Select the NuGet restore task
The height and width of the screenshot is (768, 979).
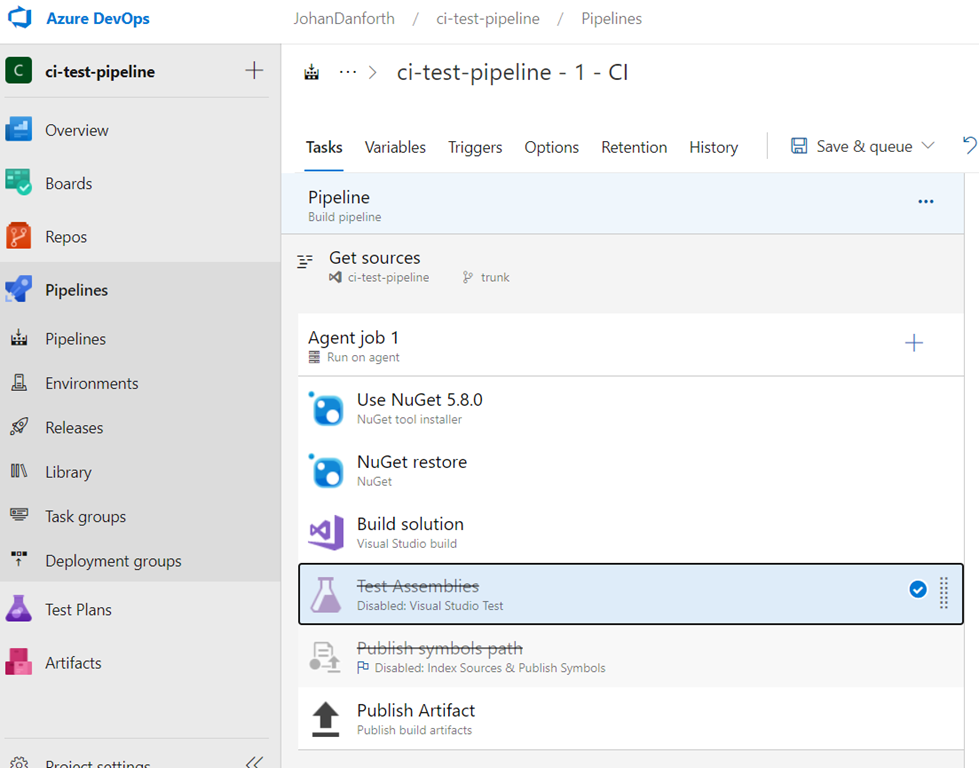[631, 470]
